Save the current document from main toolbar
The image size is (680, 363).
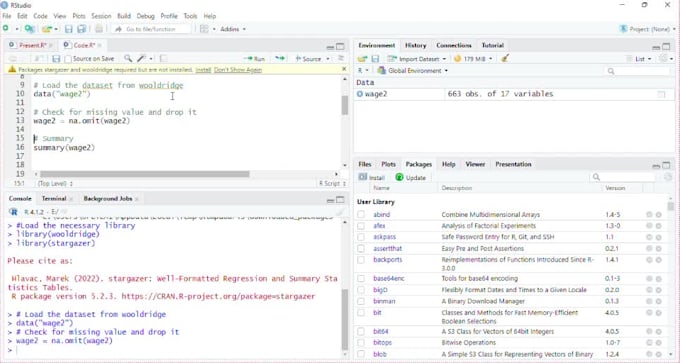click(x=69, y=29)
